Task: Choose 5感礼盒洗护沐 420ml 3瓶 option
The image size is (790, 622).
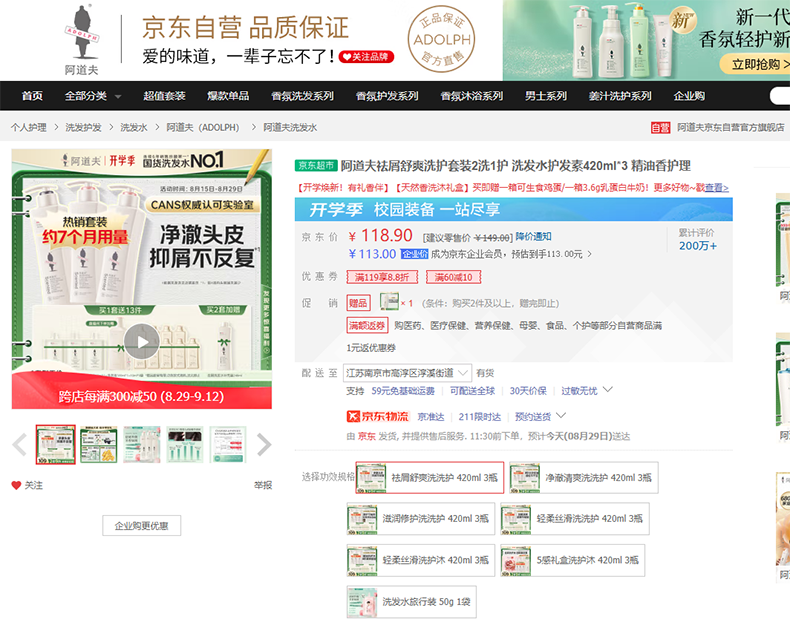Action: [x=572, y=560]
